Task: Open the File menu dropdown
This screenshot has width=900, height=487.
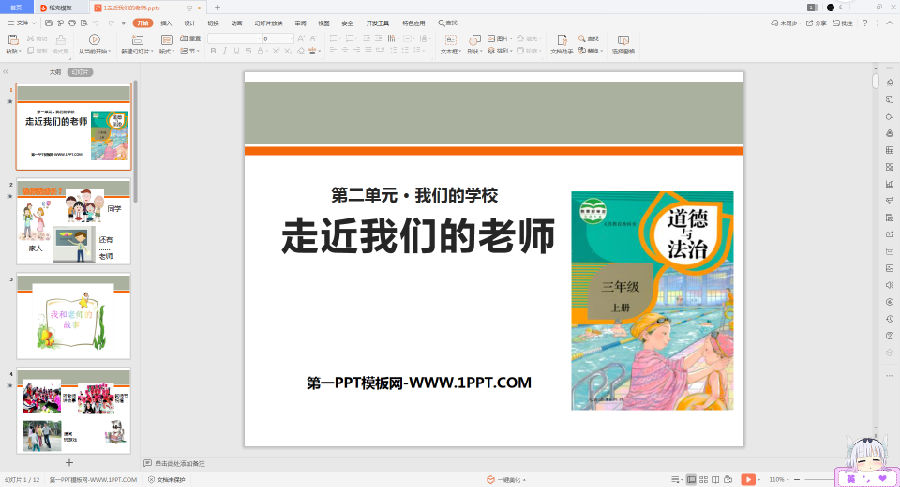Action: click(x=22, y=23)
